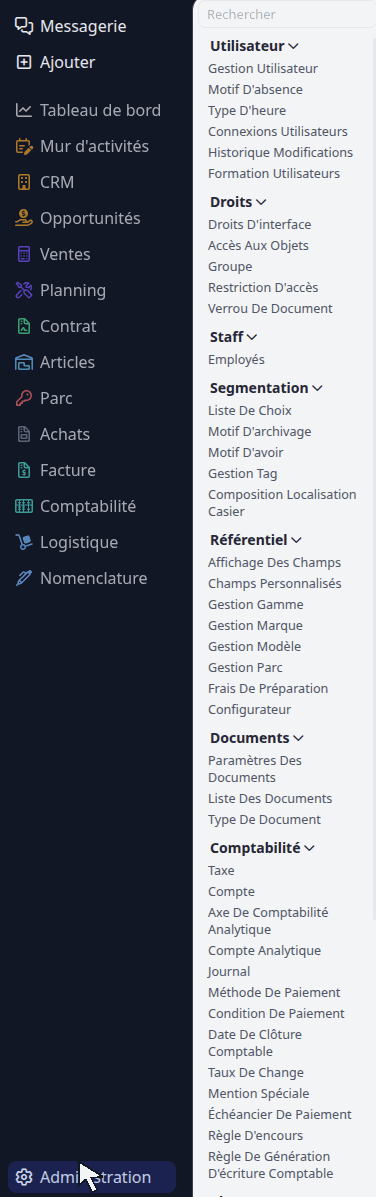Open Tableau de bord chart icon
376x1197 pixels.
pos(24,111)
